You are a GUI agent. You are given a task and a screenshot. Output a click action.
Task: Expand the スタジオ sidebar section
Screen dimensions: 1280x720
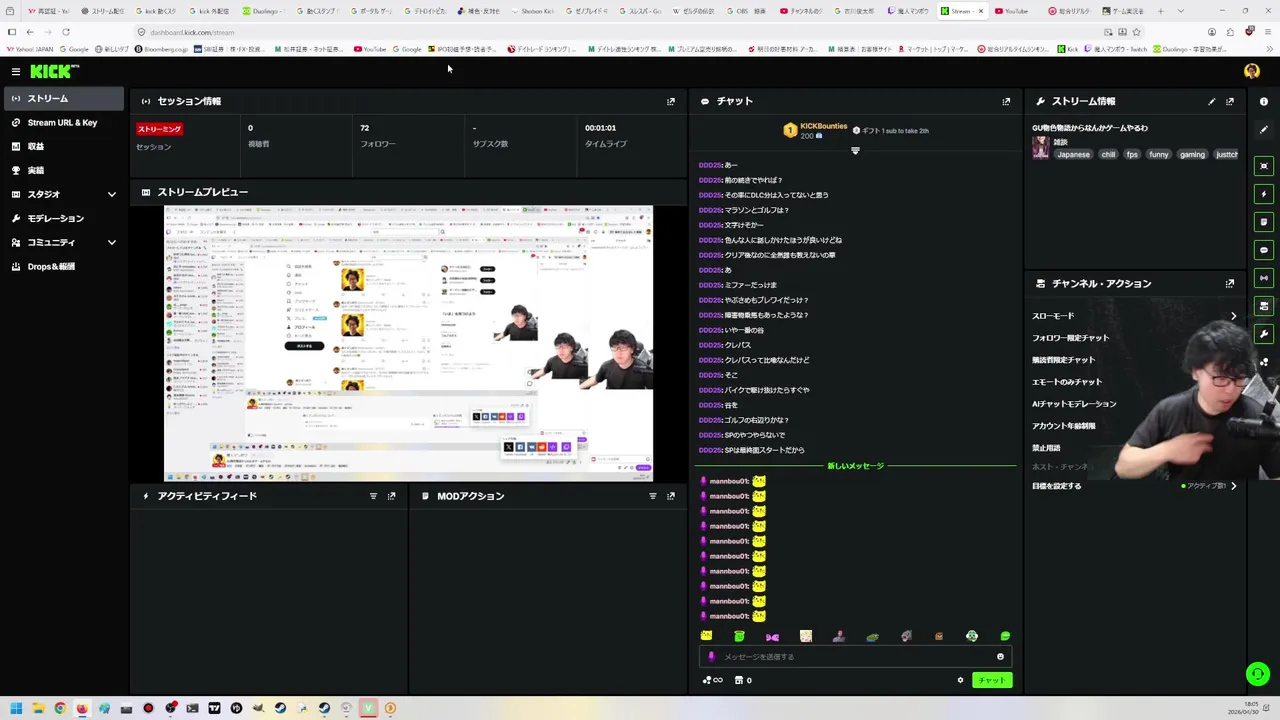click(111, 194)
